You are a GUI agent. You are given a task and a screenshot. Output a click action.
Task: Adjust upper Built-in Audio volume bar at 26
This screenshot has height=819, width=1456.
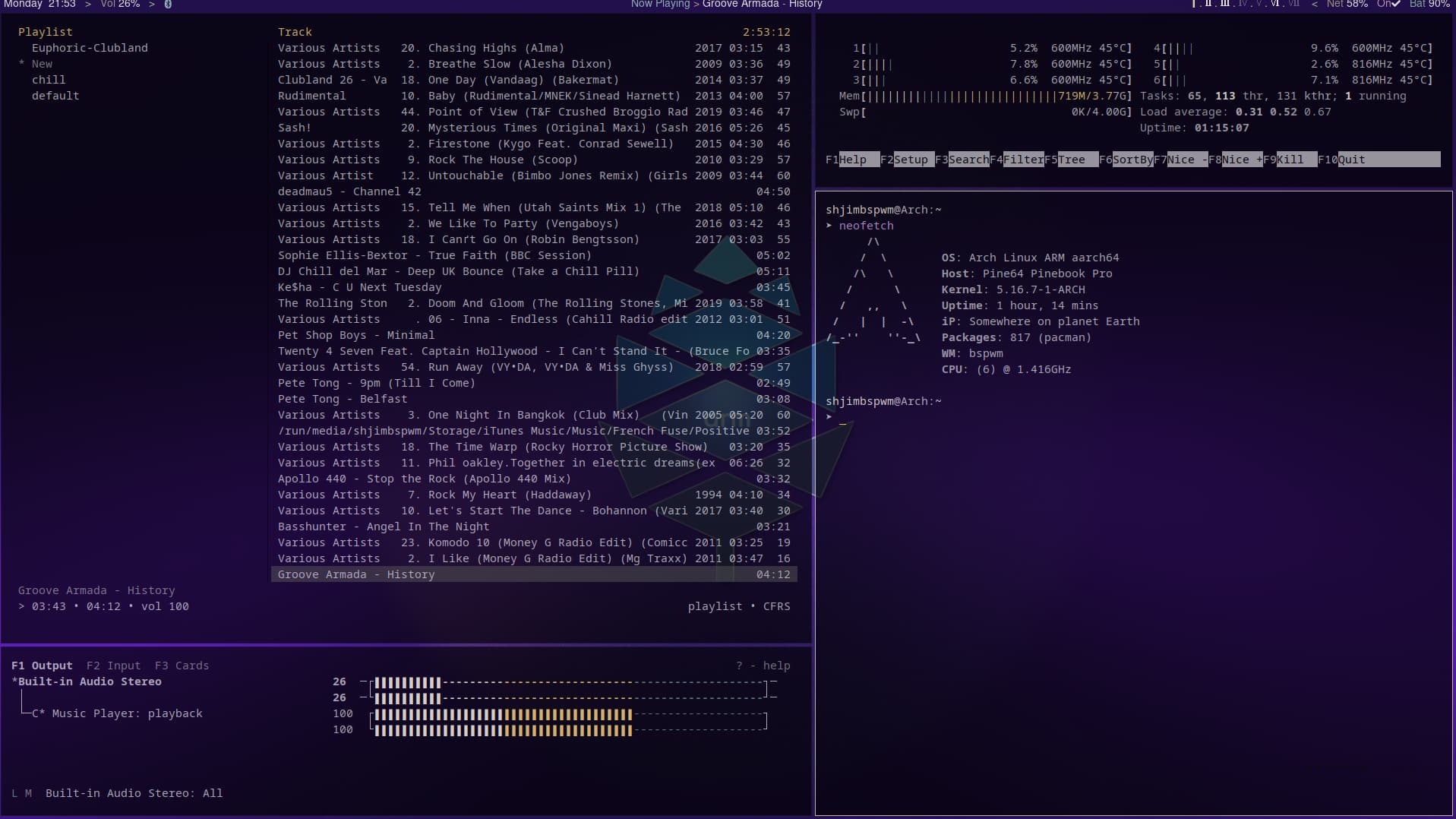pyautogui.click(x=570, y=682)
